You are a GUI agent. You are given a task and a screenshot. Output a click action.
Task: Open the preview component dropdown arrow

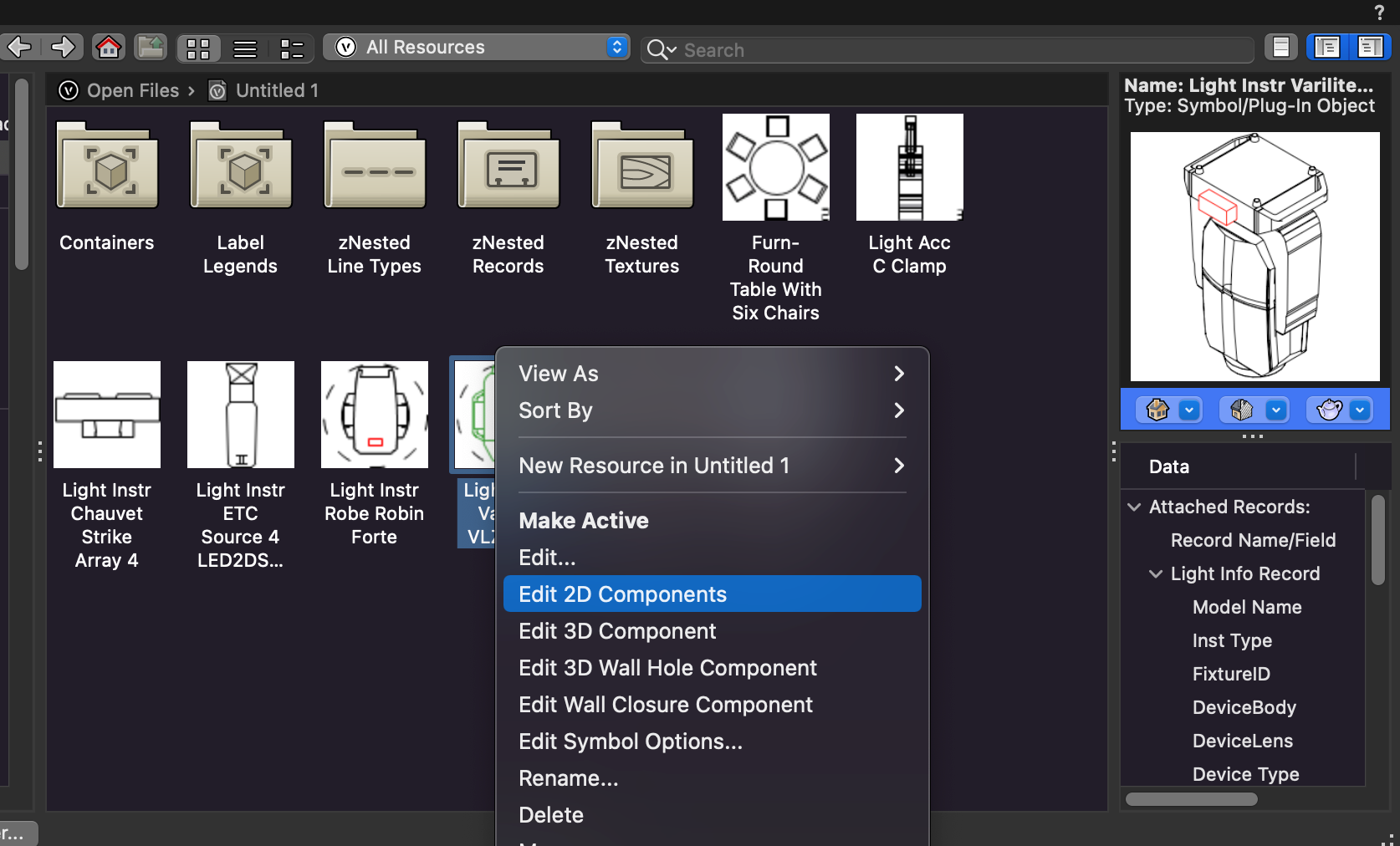coord(1276,410)
